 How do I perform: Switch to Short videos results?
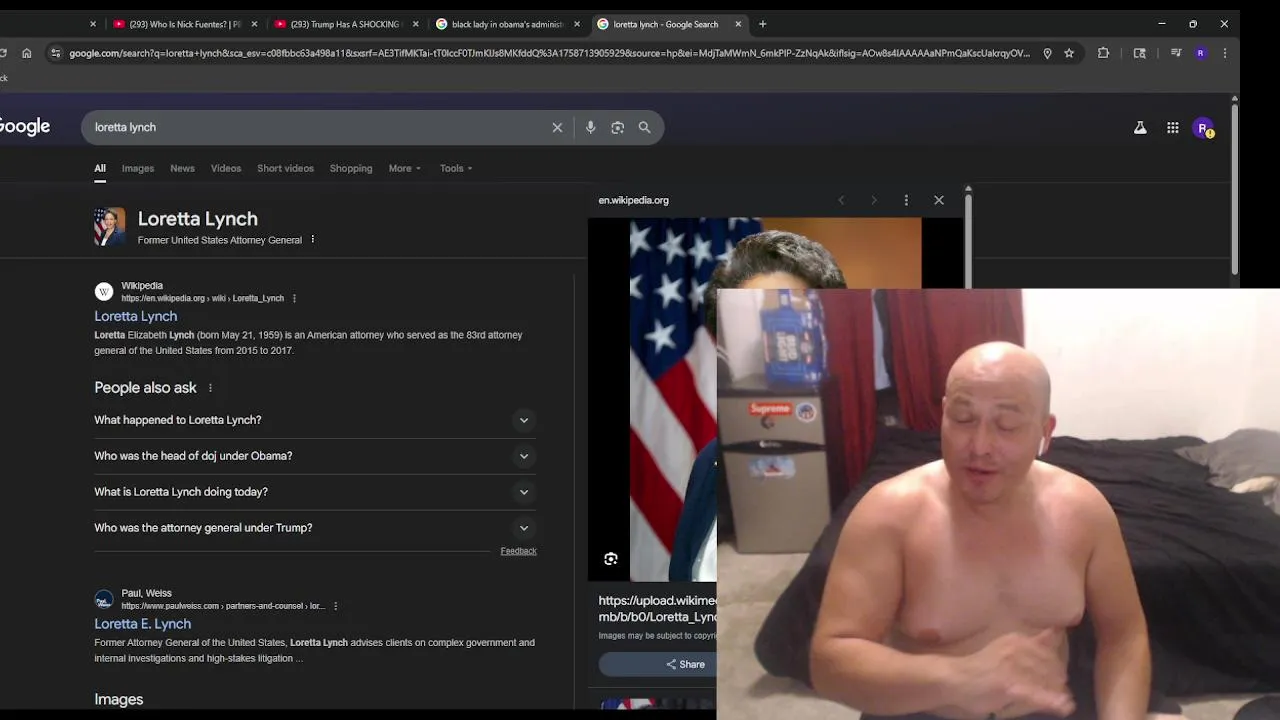click(285, 168)
